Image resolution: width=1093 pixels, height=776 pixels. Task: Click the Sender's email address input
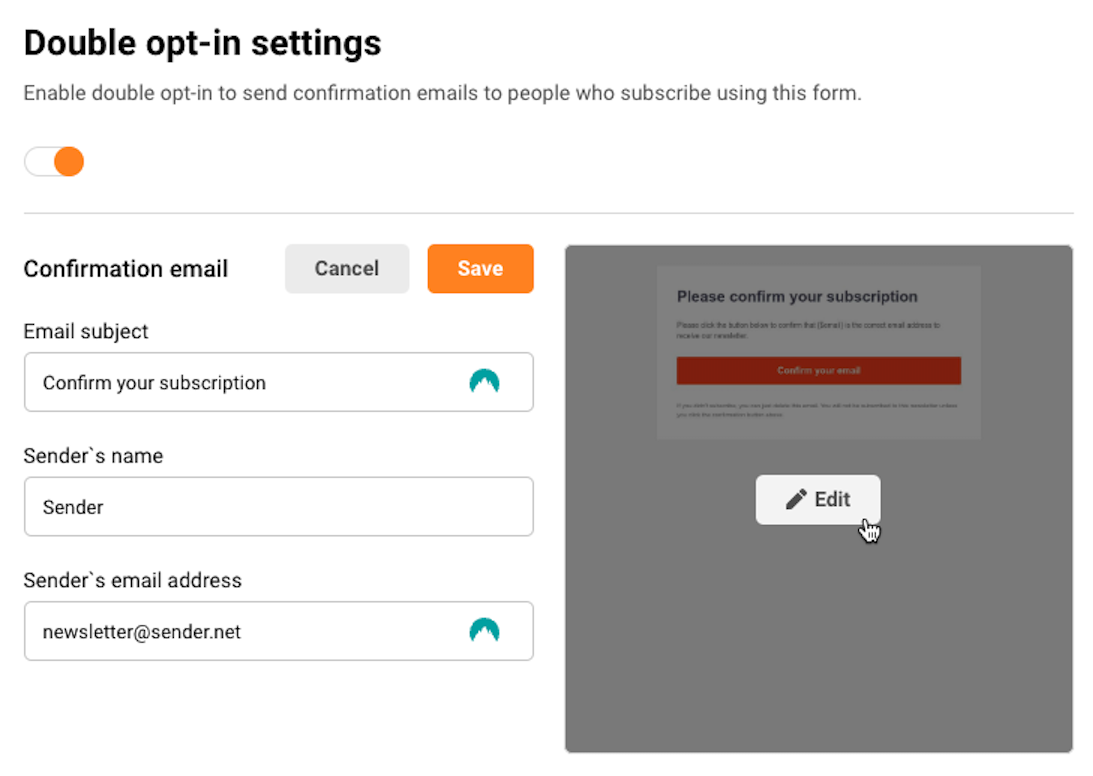(x=240, y=632)
